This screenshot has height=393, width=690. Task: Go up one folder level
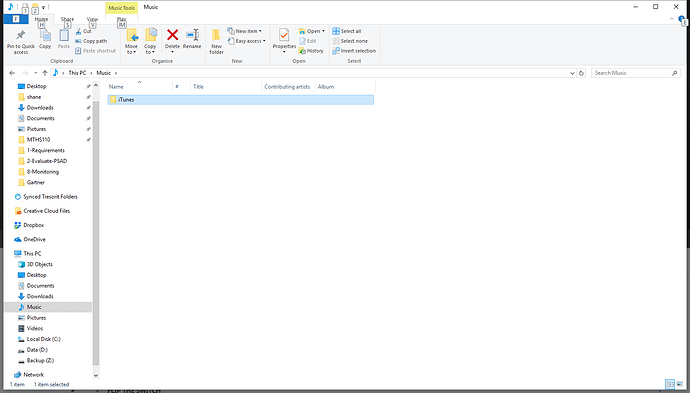tap(44, 73)
